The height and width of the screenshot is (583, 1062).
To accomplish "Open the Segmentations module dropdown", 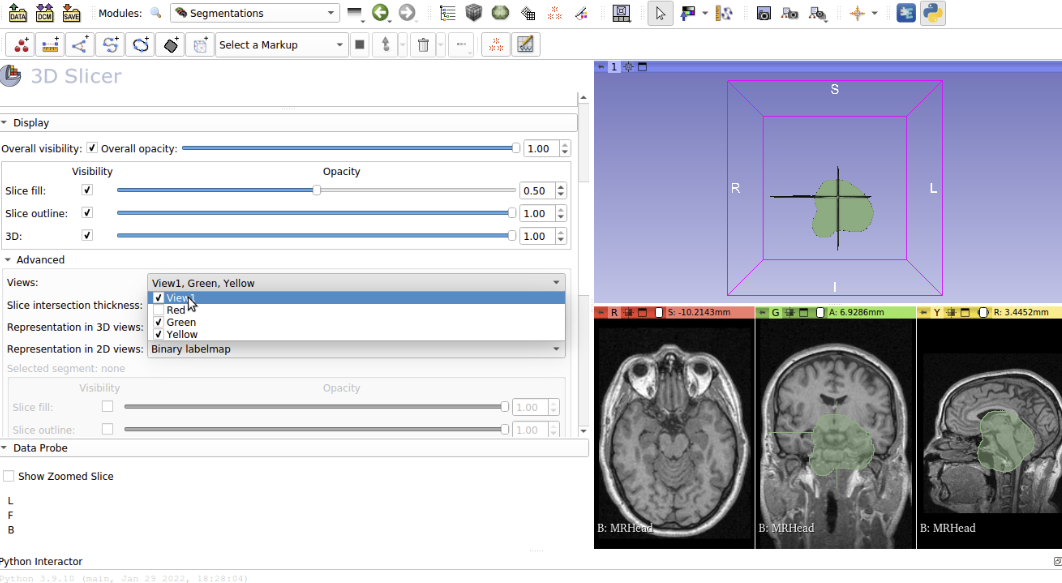I will (255, 13).
